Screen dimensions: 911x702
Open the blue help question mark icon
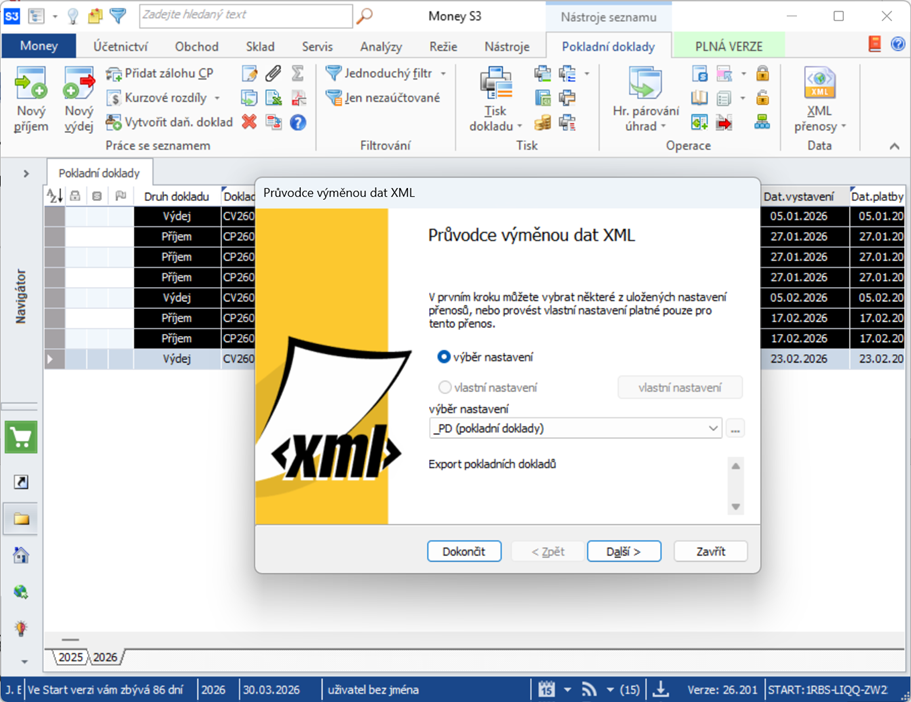297,122
